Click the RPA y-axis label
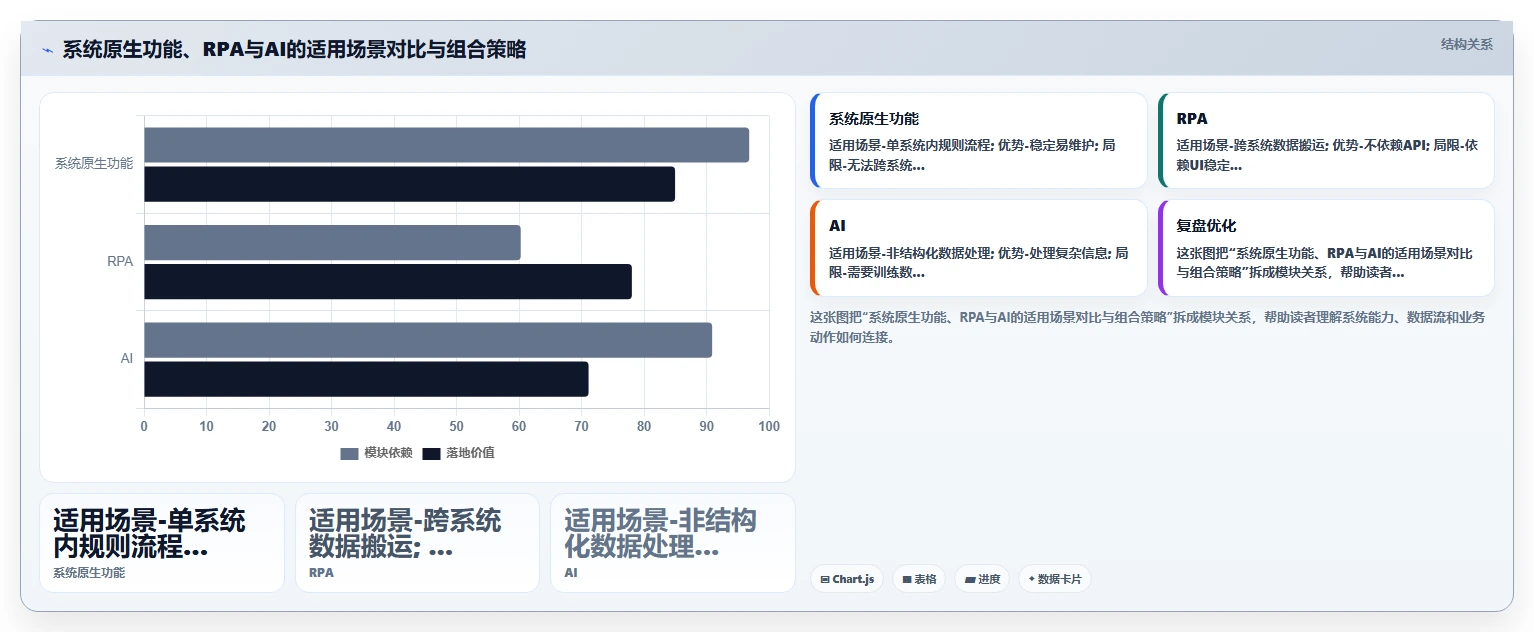 pyautogui.click(x=120, y=262)
